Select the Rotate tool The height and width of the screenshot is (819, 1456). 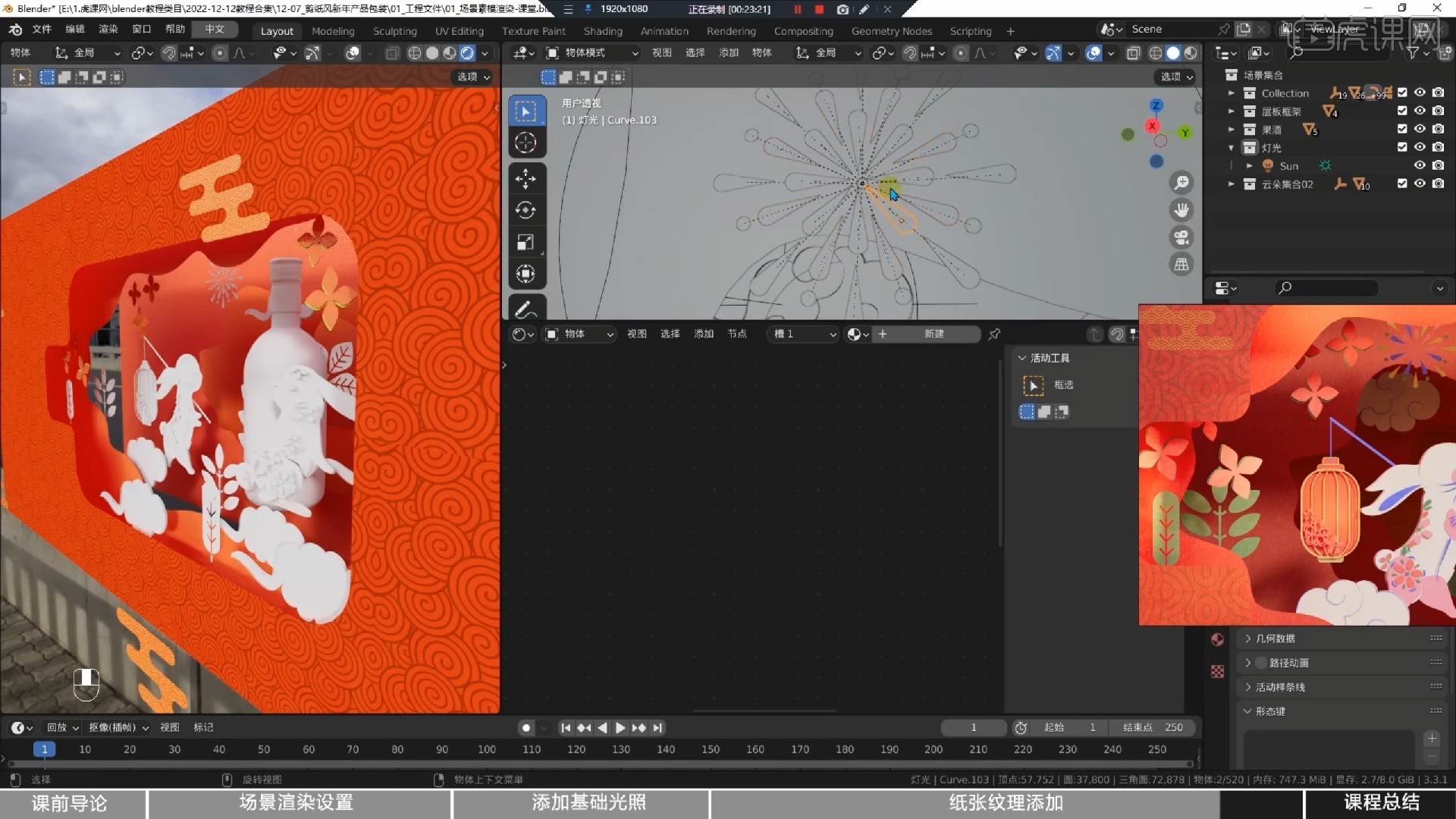tap(526, 210)
